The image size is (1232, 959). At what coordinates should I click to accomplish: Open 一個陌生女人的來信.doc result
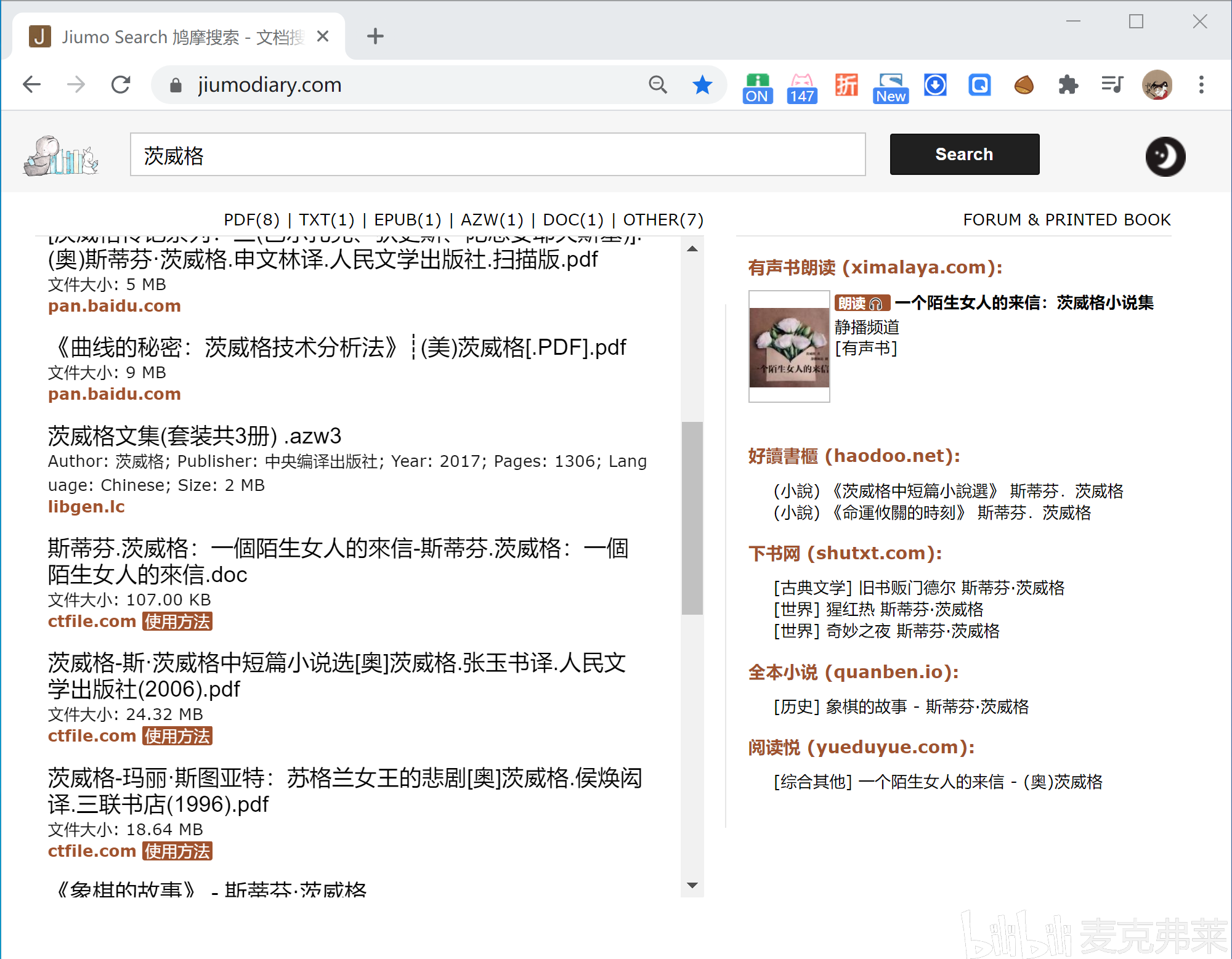click(x=338, y=561)
